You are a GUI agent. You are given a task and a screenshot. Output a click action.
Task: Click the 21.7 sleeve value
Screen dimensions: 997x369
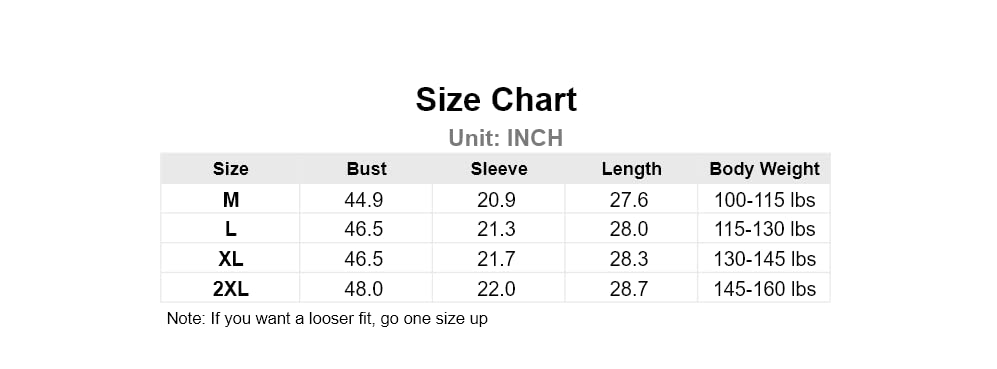point(496,259)
